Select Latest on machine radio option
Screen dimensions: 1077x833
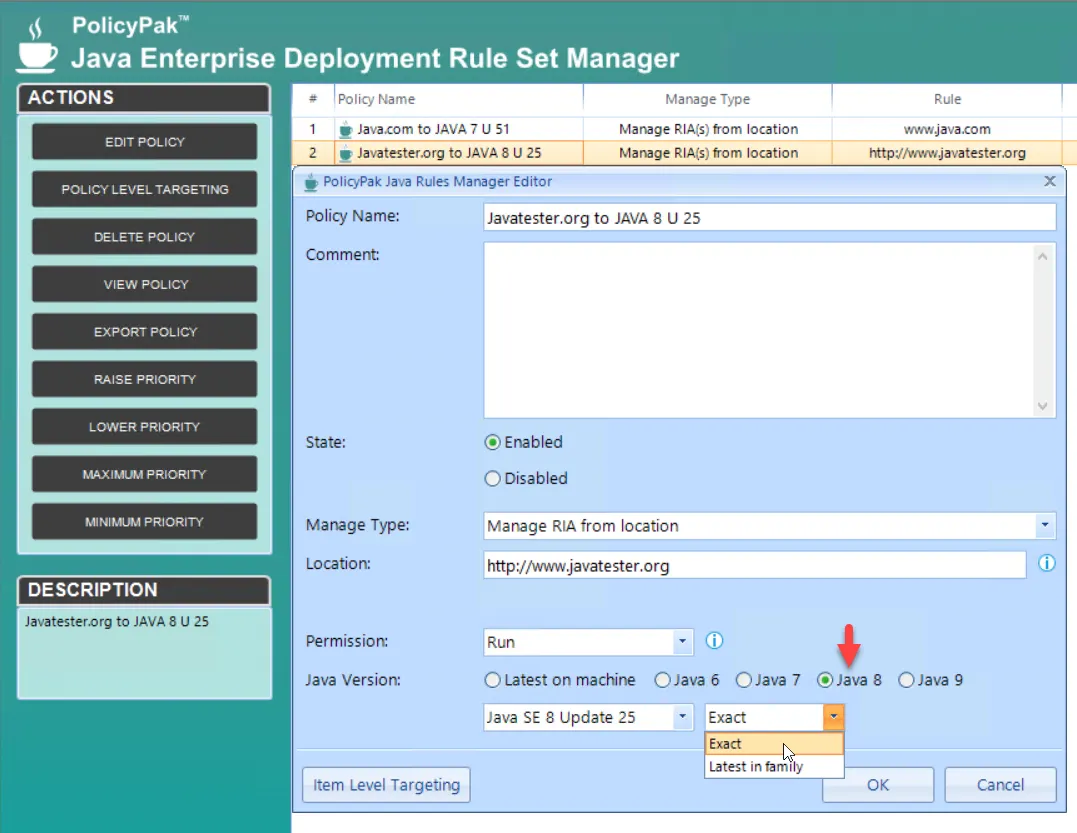coord(492,680)
